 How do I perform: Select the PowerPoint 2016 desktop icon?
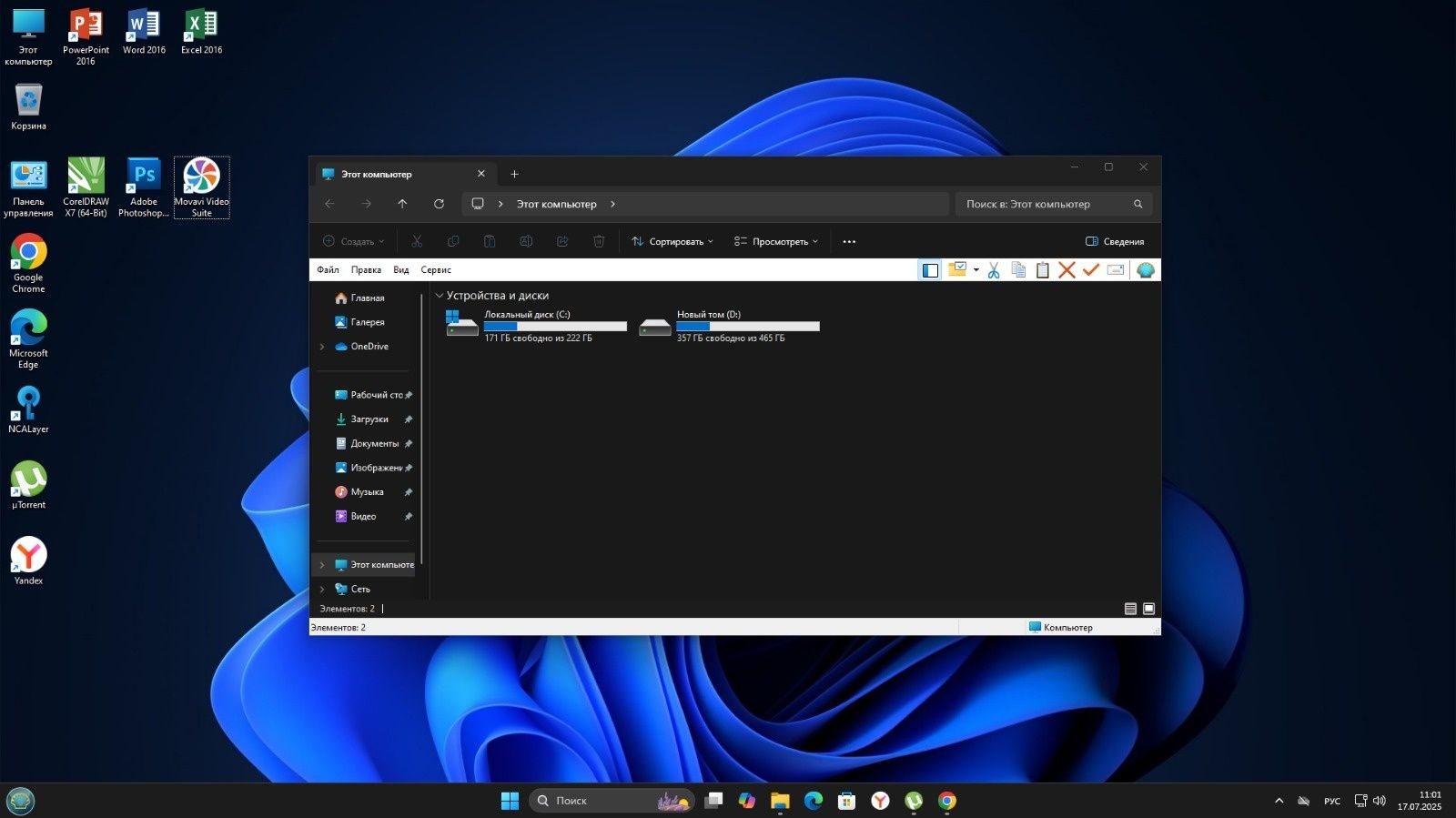[x=86, y=36]
